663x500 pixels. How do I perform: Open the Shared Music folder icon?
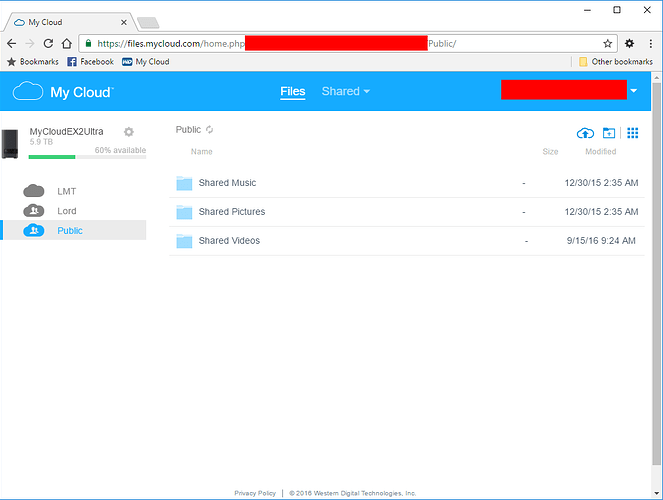coord(184,183)
